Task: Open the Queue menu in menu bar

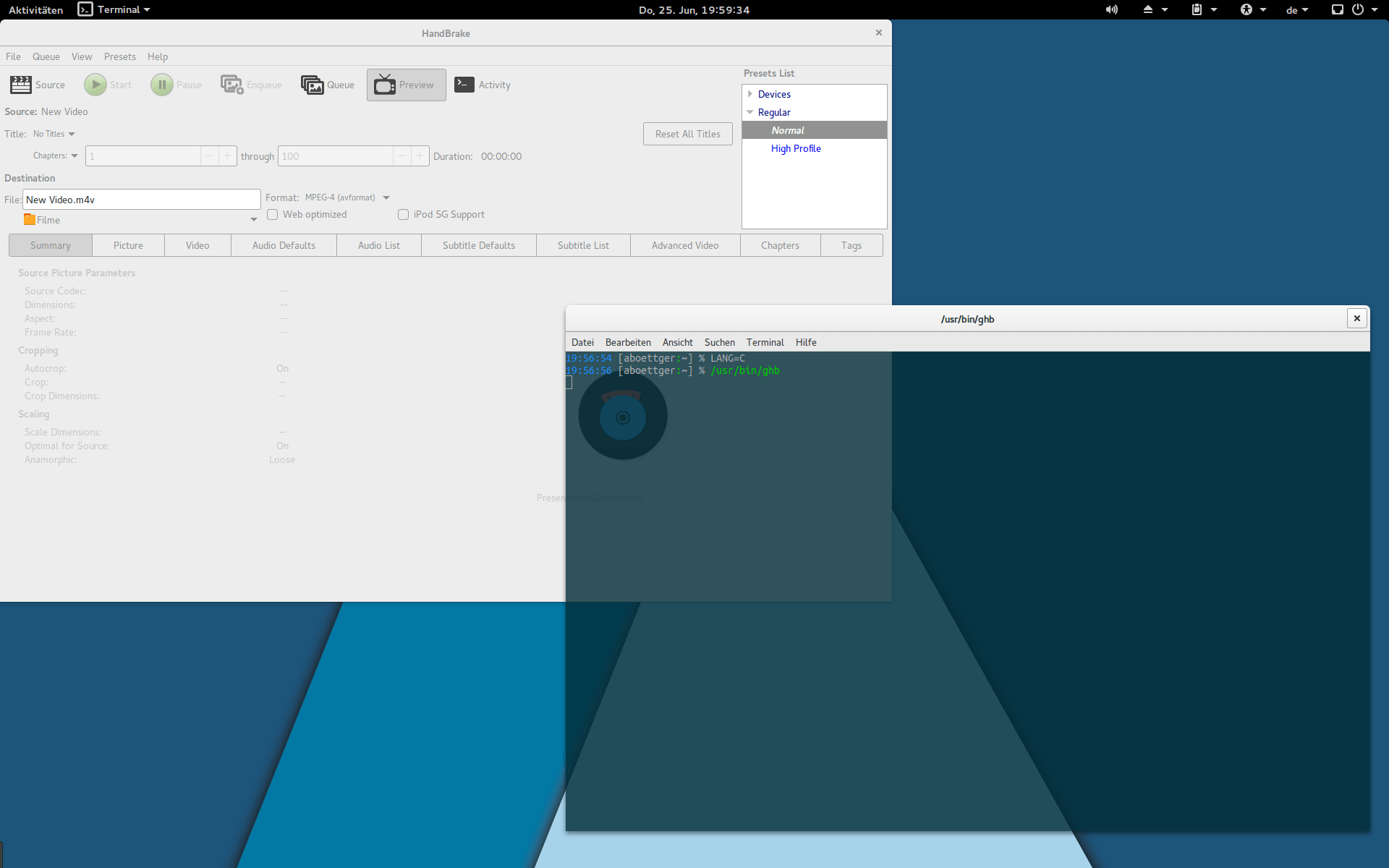Action: point(46,56)
